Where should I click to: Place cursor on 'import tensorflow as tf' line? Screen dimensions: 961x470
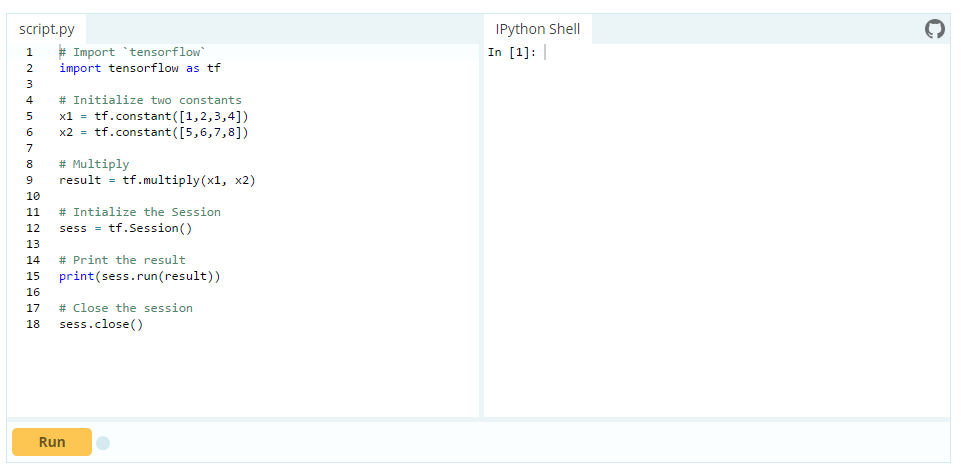pyautogui.click(x=140, y=68)
